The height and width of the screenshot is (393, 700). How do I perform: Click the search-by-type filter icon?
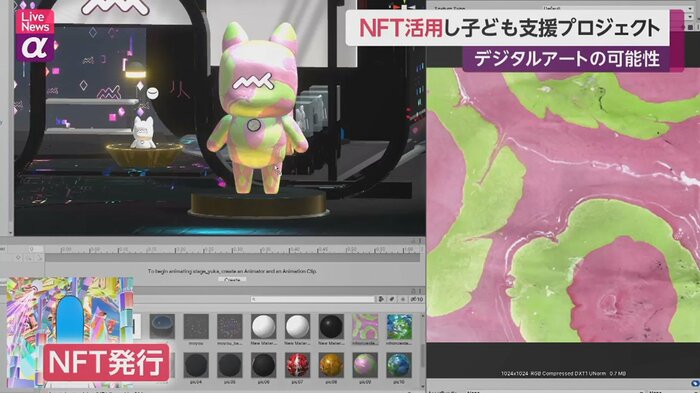[x=381, y=299]
